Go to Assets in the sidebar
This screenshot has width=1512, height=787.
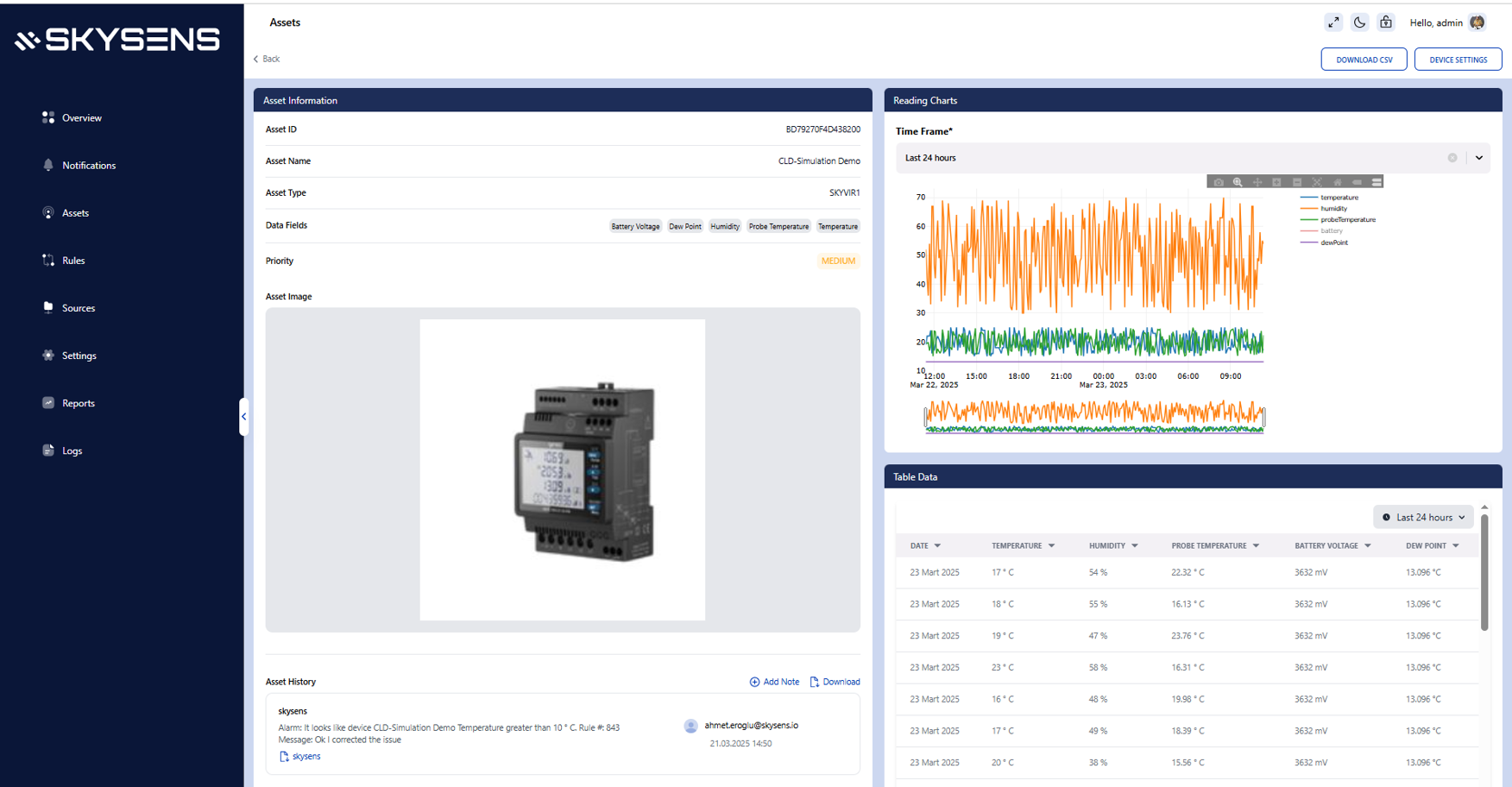click(x=66, y=212)
